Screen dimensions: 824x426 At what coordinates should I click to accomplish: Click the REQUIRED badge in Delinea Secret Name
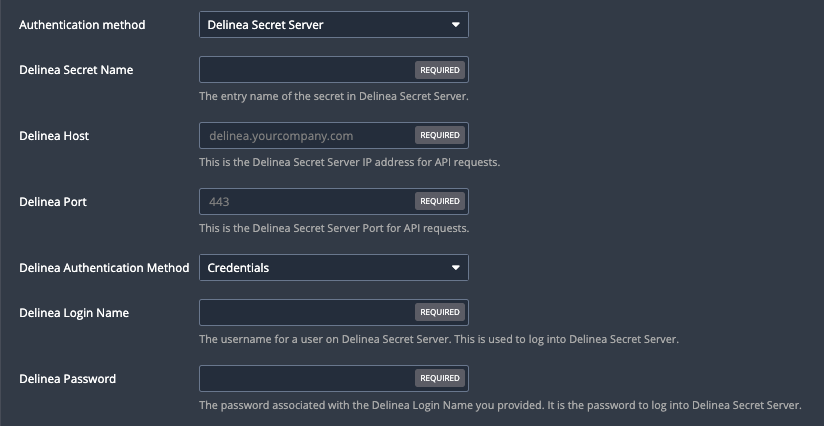(x=440, y=70)
